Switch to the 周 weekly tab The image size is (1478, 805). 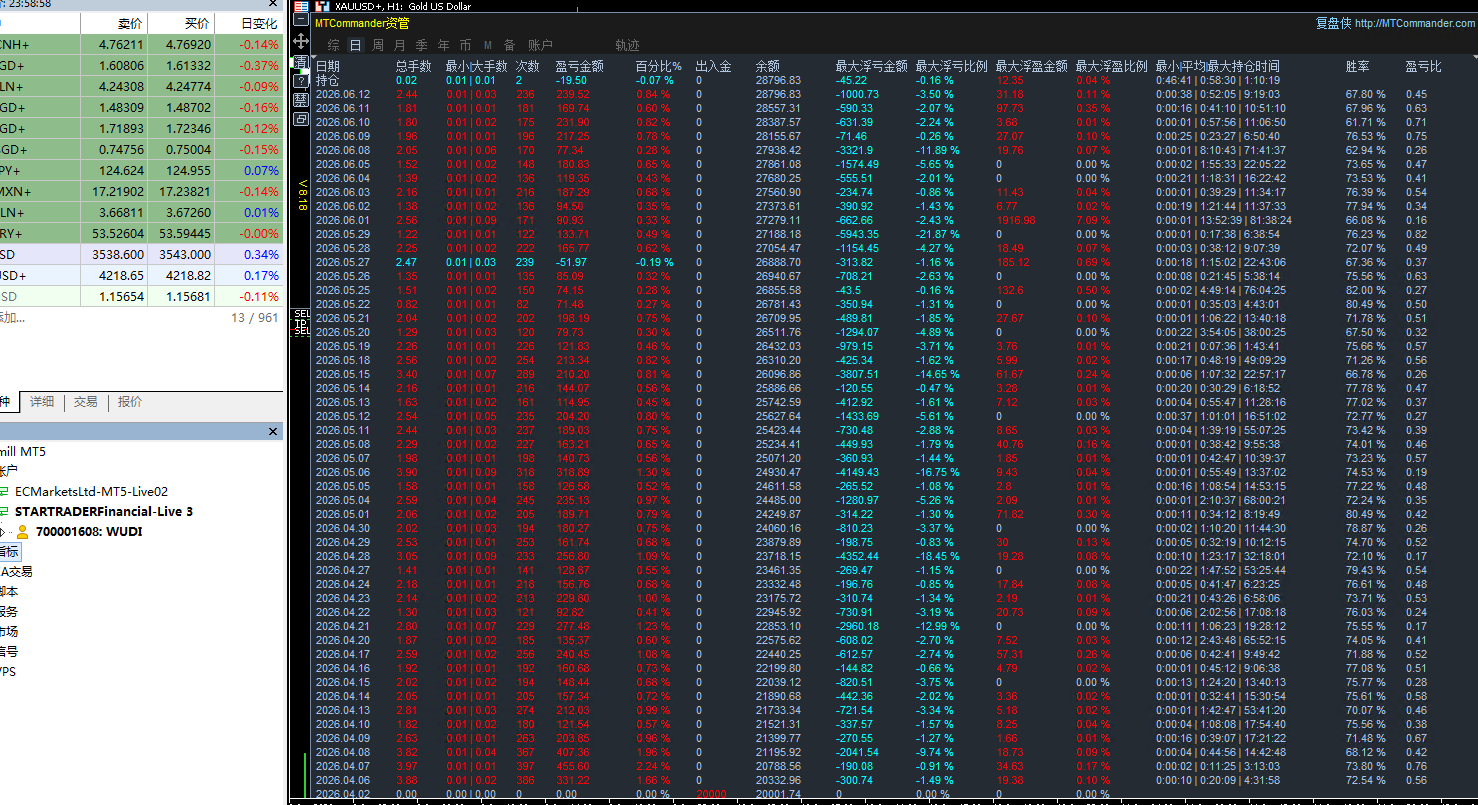[x=378, y=45]
